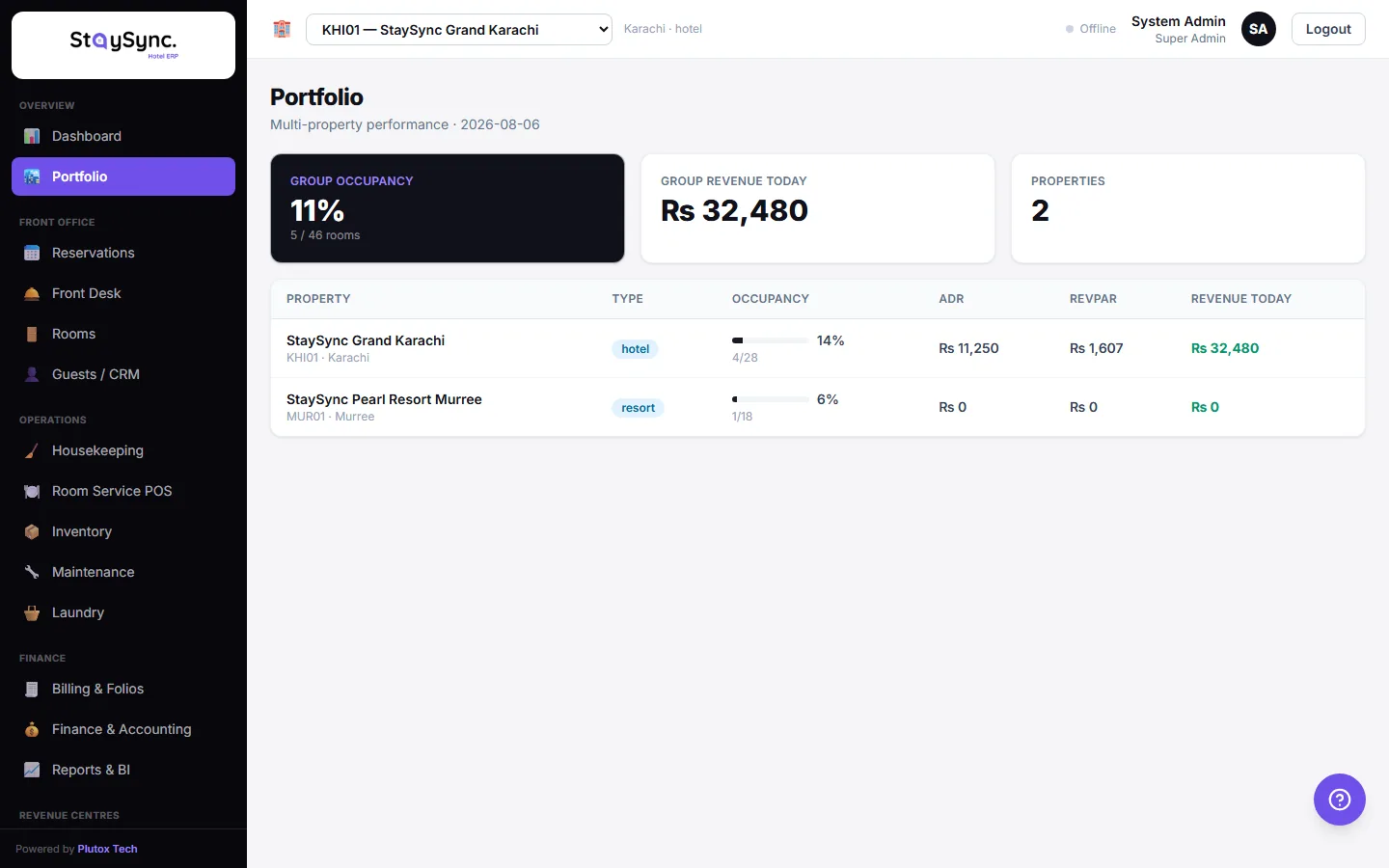Open the Inventory box icon
Screen dimensions: 1389x868
32,531
